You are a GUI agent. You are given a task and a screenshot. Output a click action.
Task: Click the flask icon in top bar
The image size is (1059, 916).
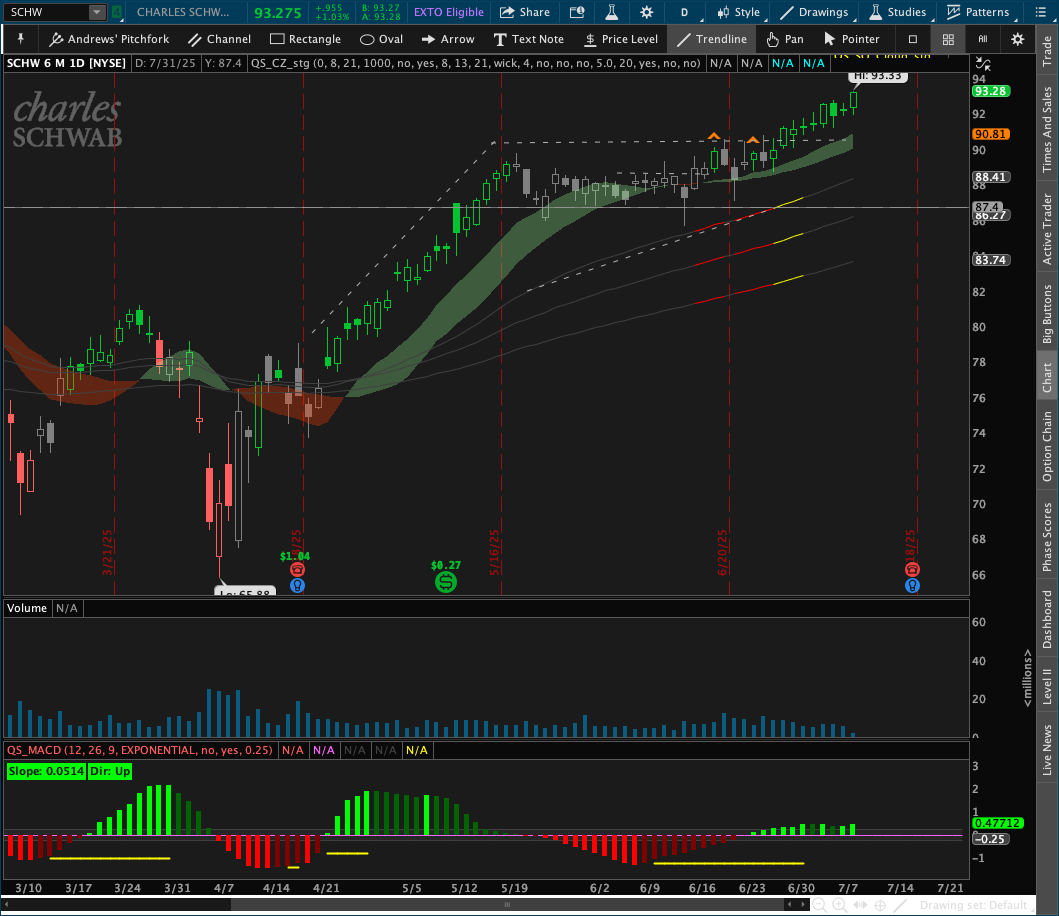pyautogui.click(x=612, y=12)
